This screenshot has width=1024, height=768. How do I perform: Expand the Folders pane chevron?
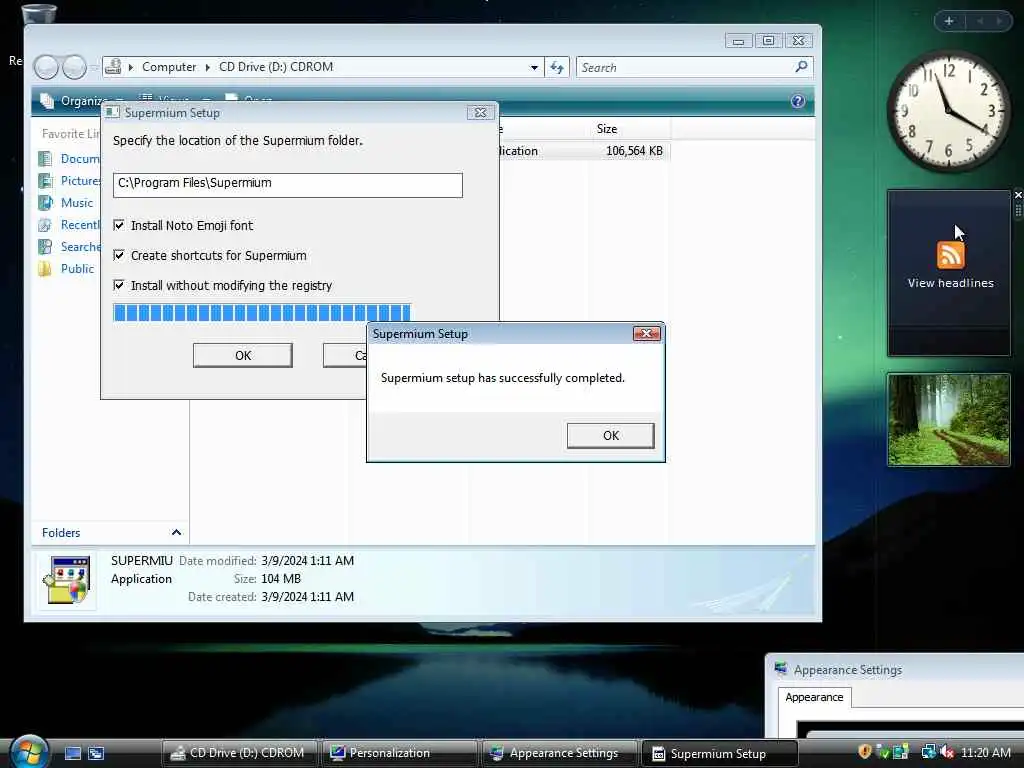pos(176,532)
